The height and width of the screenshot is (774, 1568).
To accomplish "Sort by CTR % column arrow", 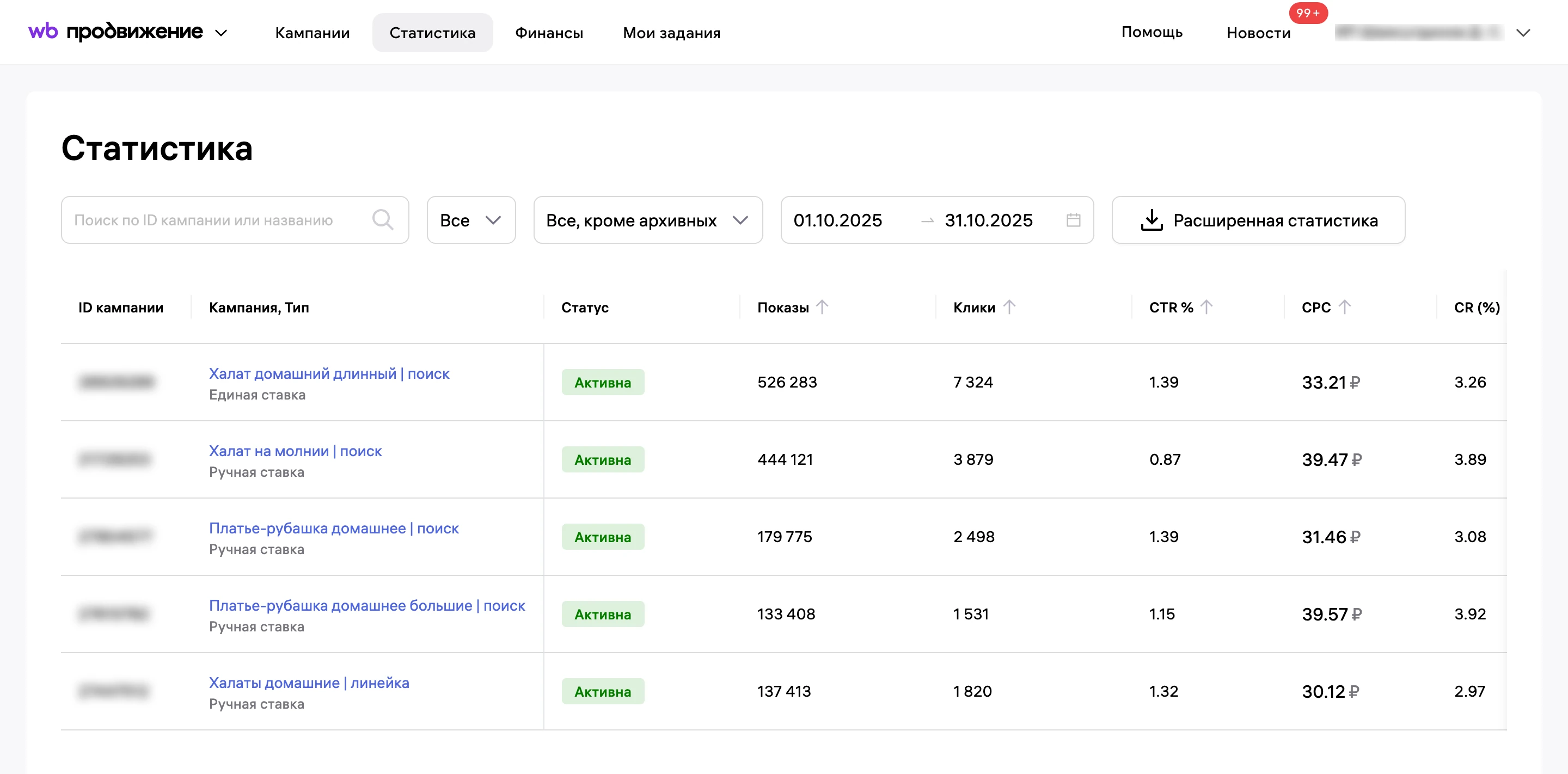I will 1206,306.
